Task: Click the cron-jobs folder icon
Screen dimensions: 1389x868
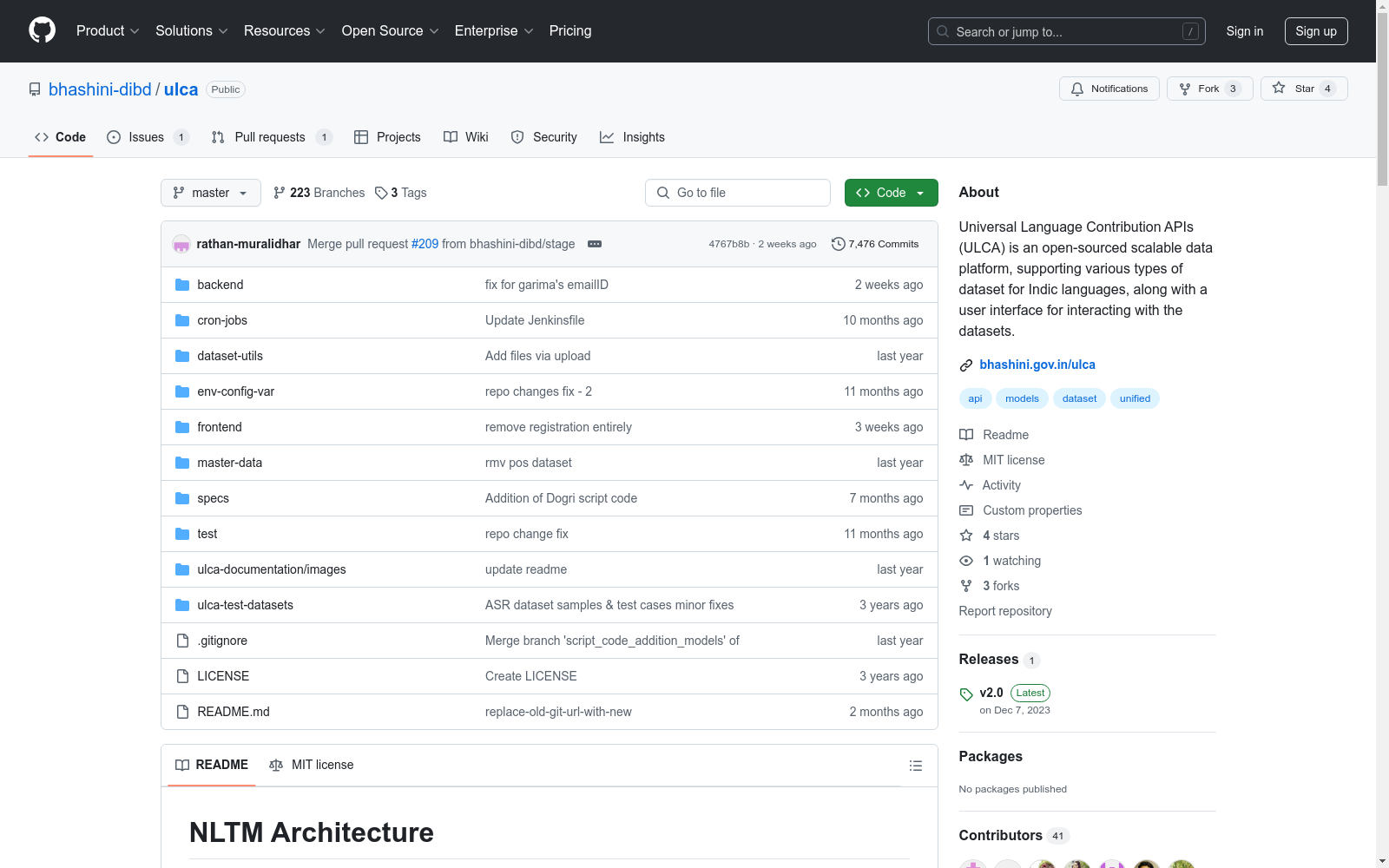Action: (182, 320)
